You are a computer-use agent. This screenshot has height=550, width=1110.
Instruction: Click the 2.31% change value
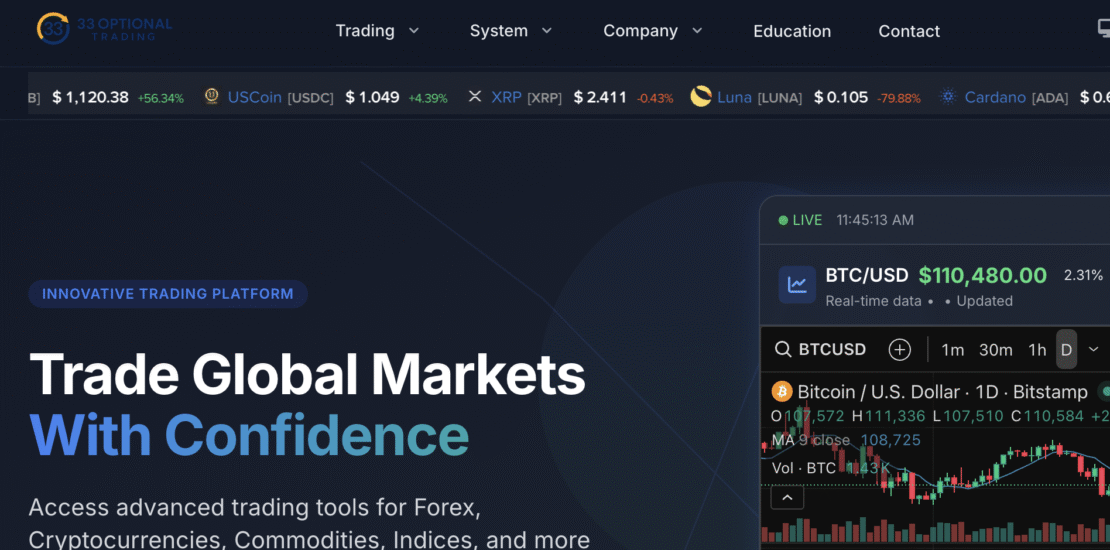[x=1083, y=275]
